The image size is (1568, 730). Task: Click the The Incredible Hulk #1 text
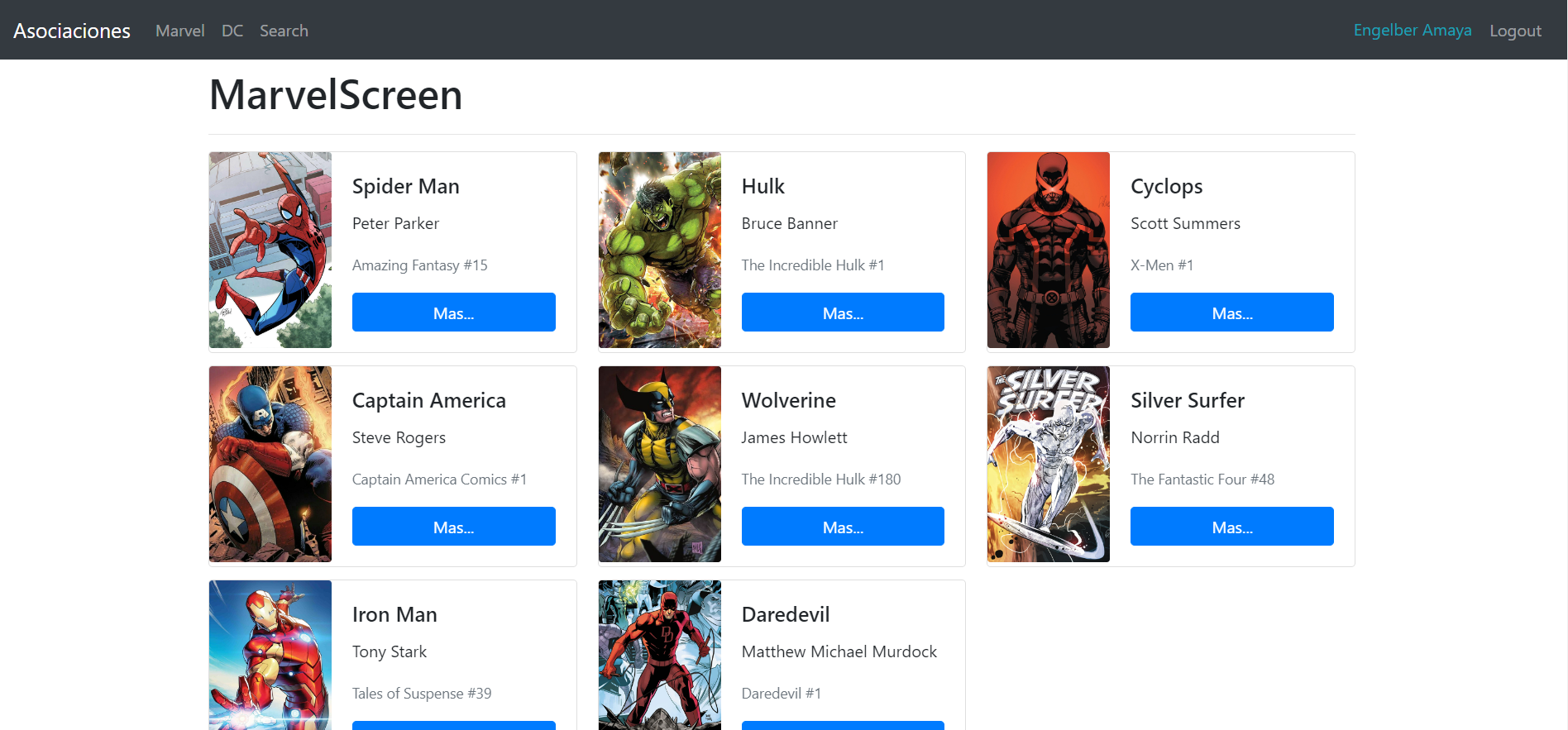813,265
